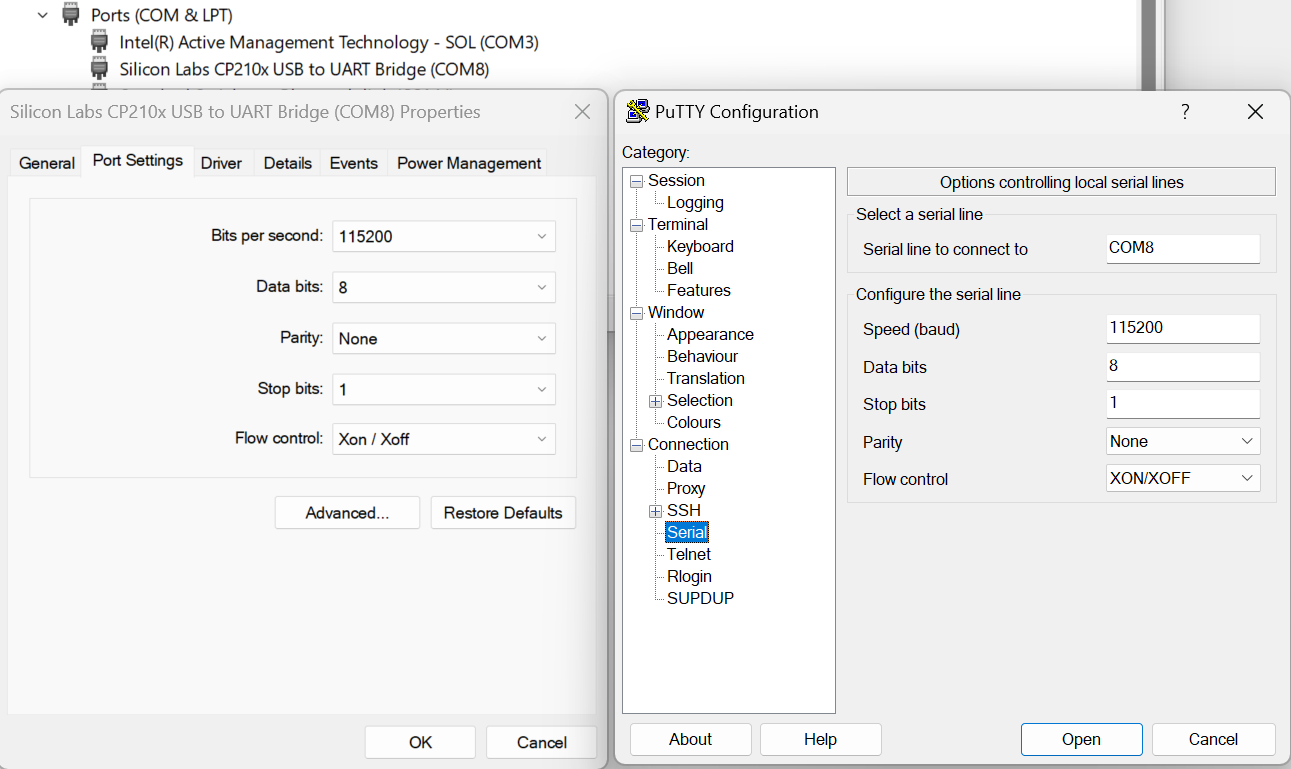Screen dimensions: 1291x769
Task: Click the PuTTY Data bits input field
Action: [x=1183, y=366]
